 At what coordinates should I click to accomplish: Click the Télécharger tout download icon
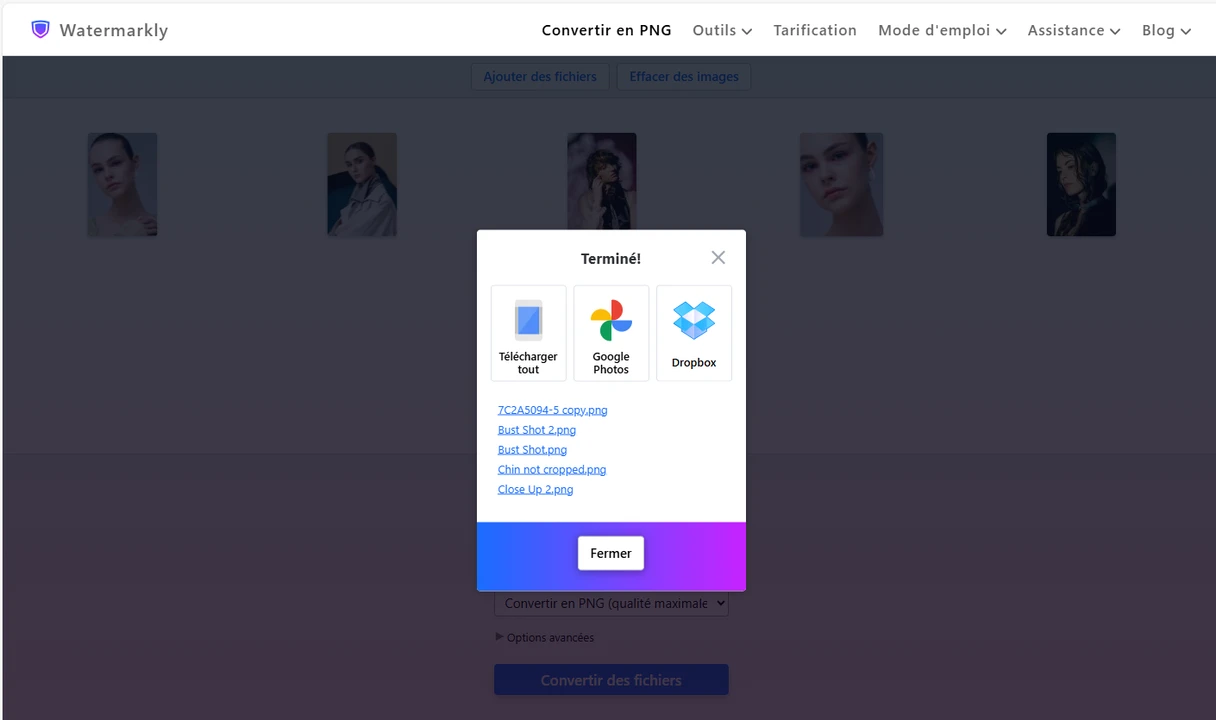528,333
